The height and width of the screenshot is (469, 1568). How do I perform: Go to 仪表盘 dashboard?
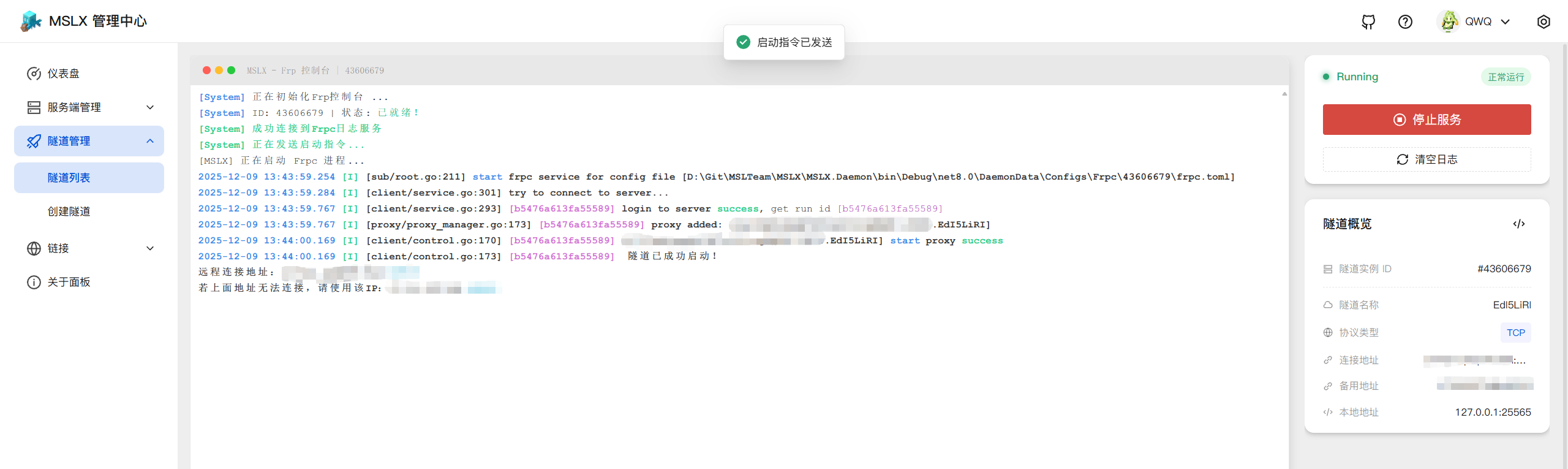click(x=64, y=74)
